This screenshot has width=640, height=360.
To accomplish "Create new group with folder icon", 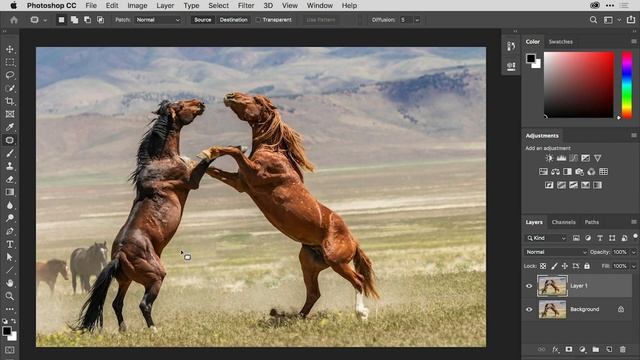I will tap(596, 349).
